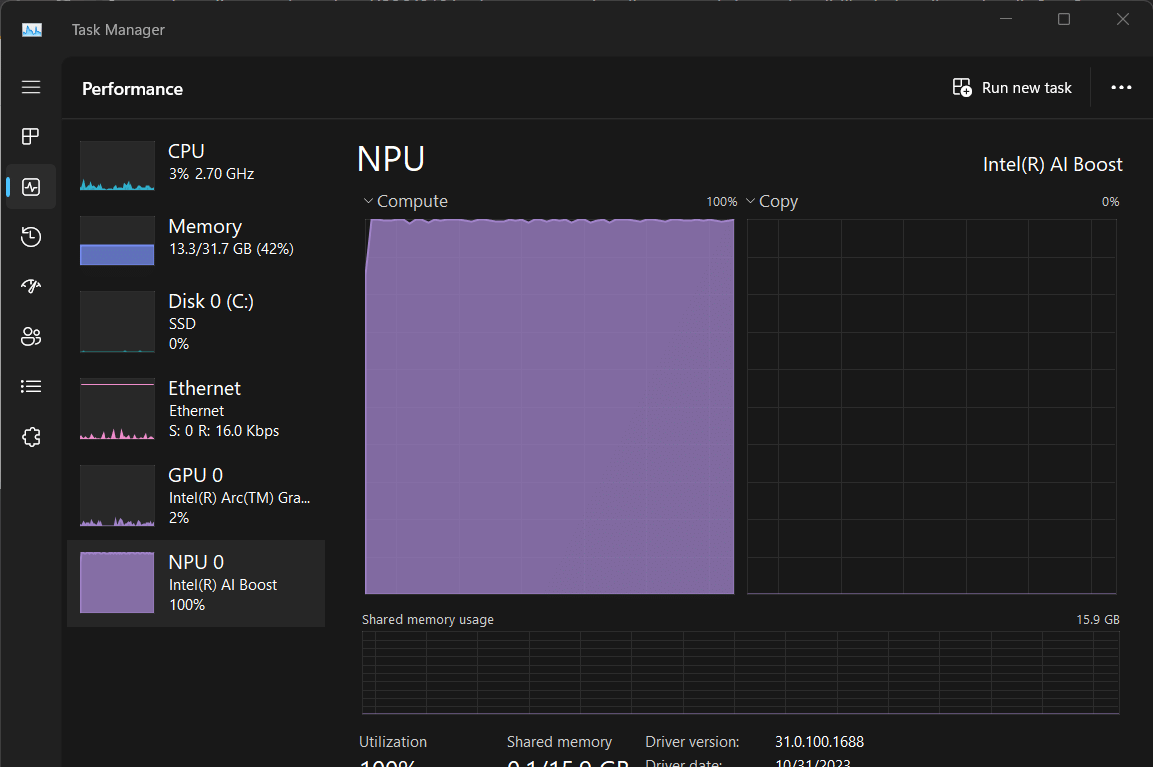Open the App history sidebar icon

pyautogui.click(x=31, y=236)
